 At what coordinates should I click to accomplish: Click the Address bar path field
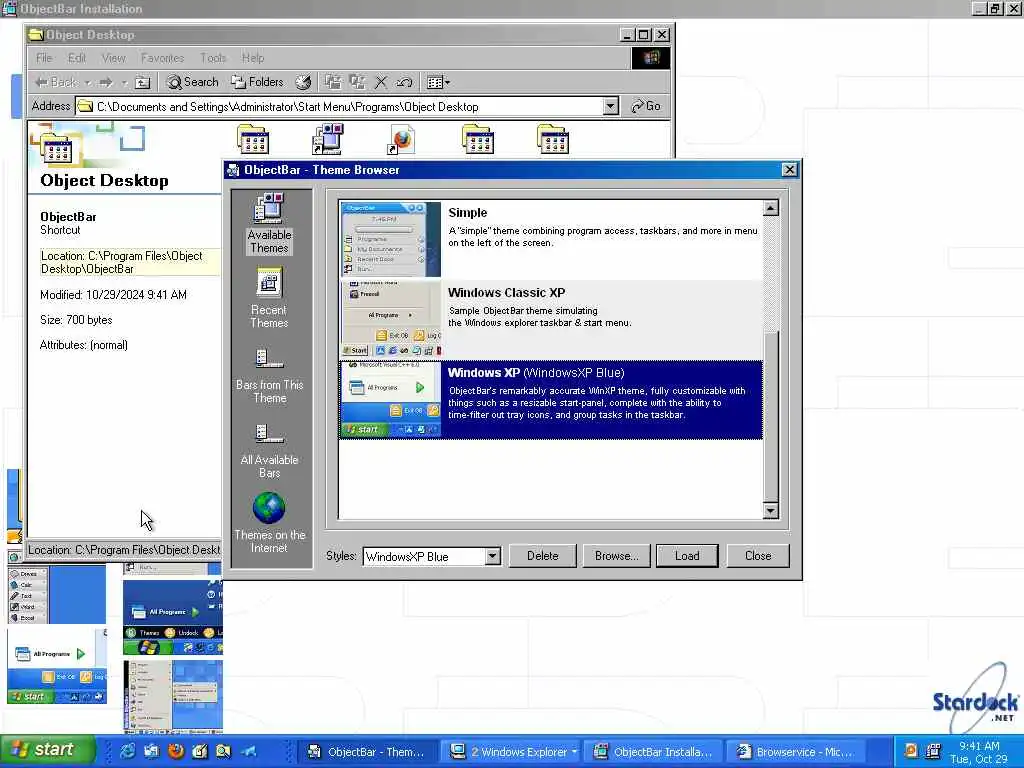tap(340, 106)
